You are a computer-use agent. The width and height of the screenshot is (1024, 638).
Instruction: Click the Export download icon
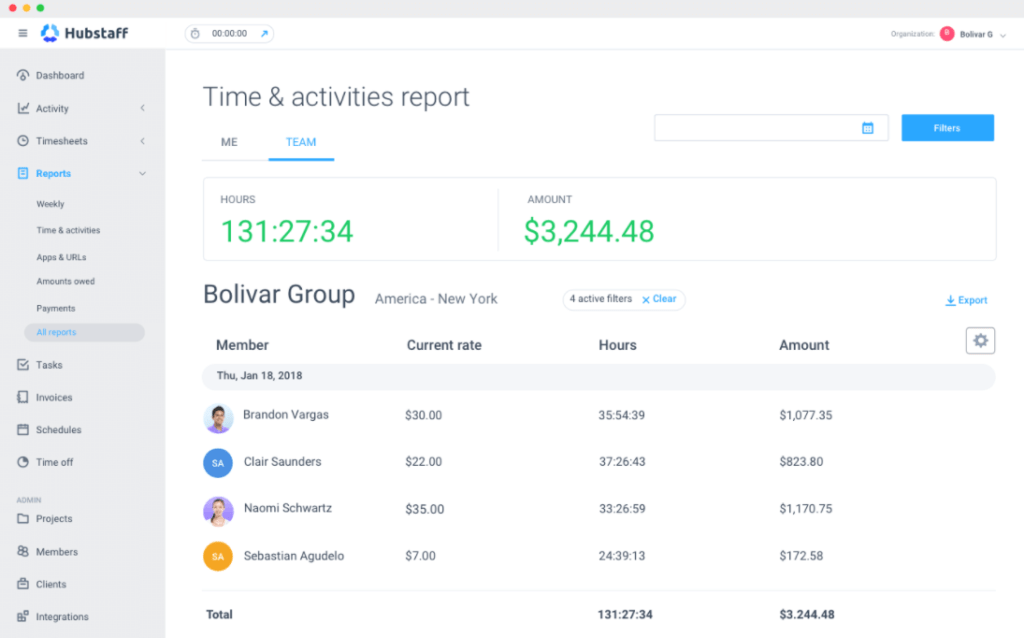pyautogui.click(x=950, y=300)
